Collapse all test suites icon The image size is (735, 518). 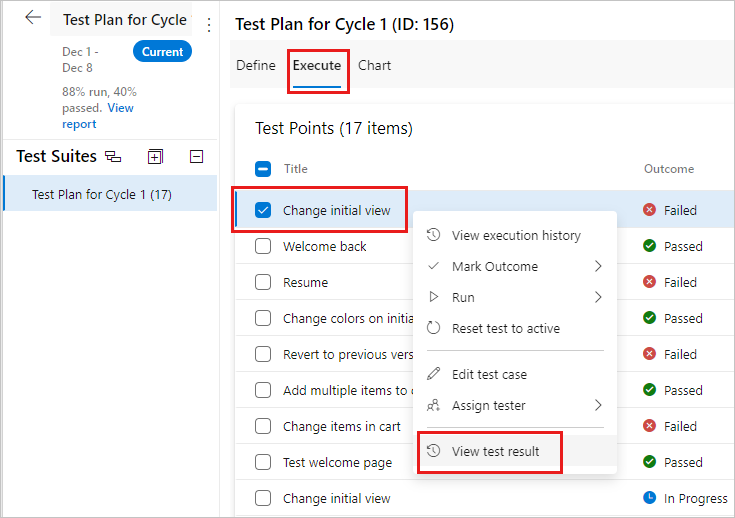197,156
